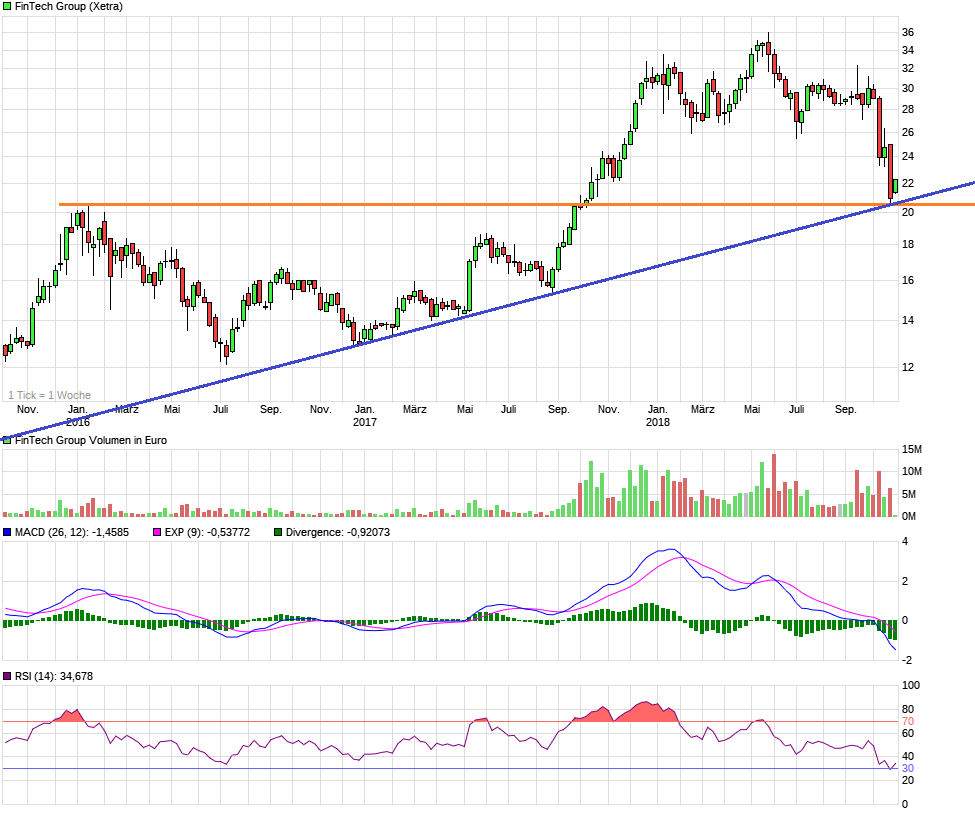
Task: Click the 22 price axis value
Action: pos(908,183)
